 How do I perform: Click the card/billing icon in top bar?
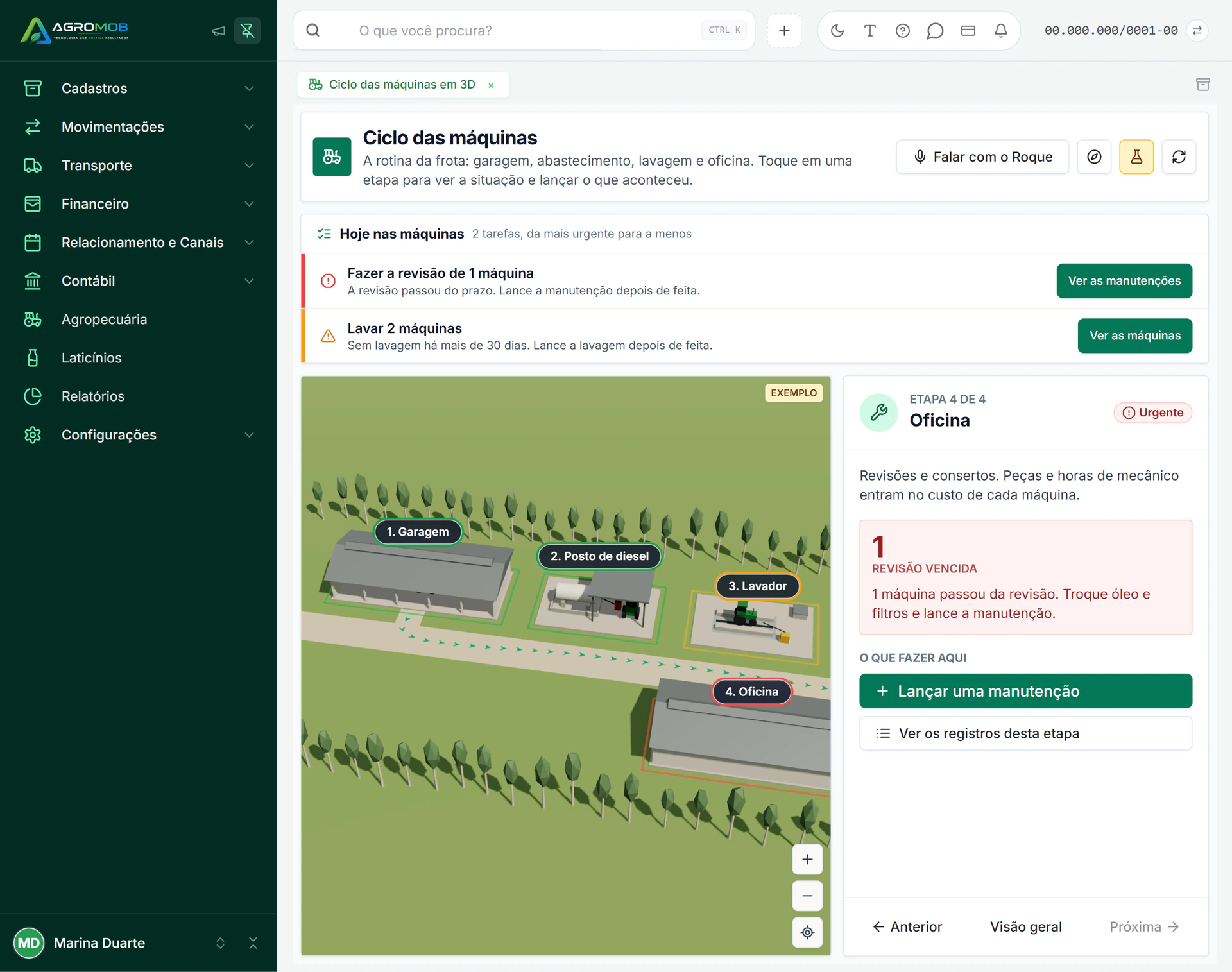pos(968,30)
